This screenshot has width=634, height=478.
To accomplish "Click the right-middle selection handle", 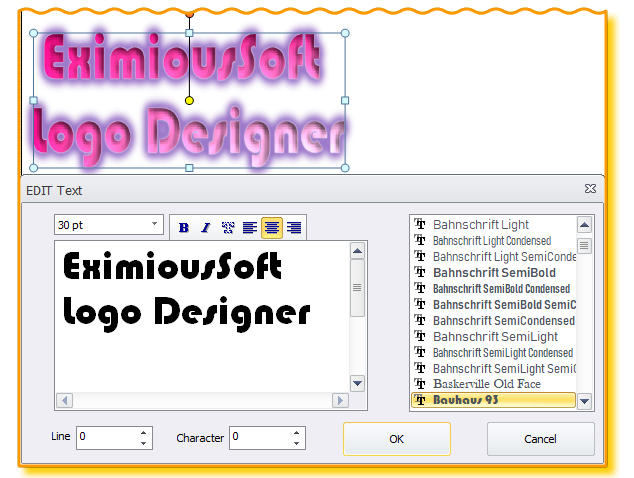I will (x=345, y=100).
